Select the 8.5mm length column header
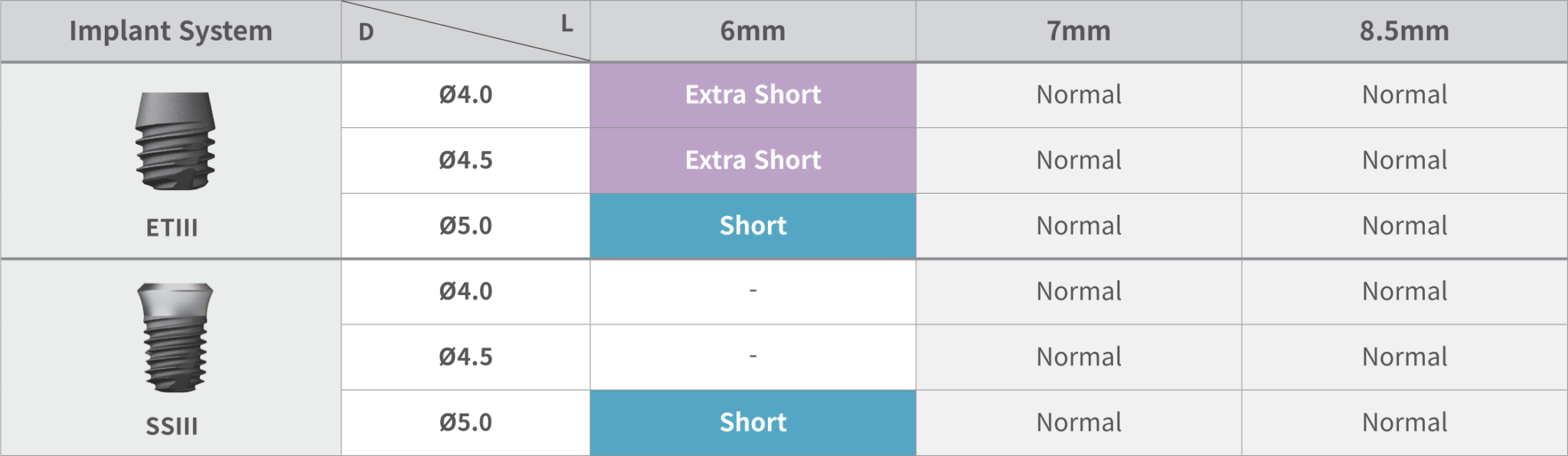Image resolution: width=1568 pixels, height=456 pixels. 1404,31
